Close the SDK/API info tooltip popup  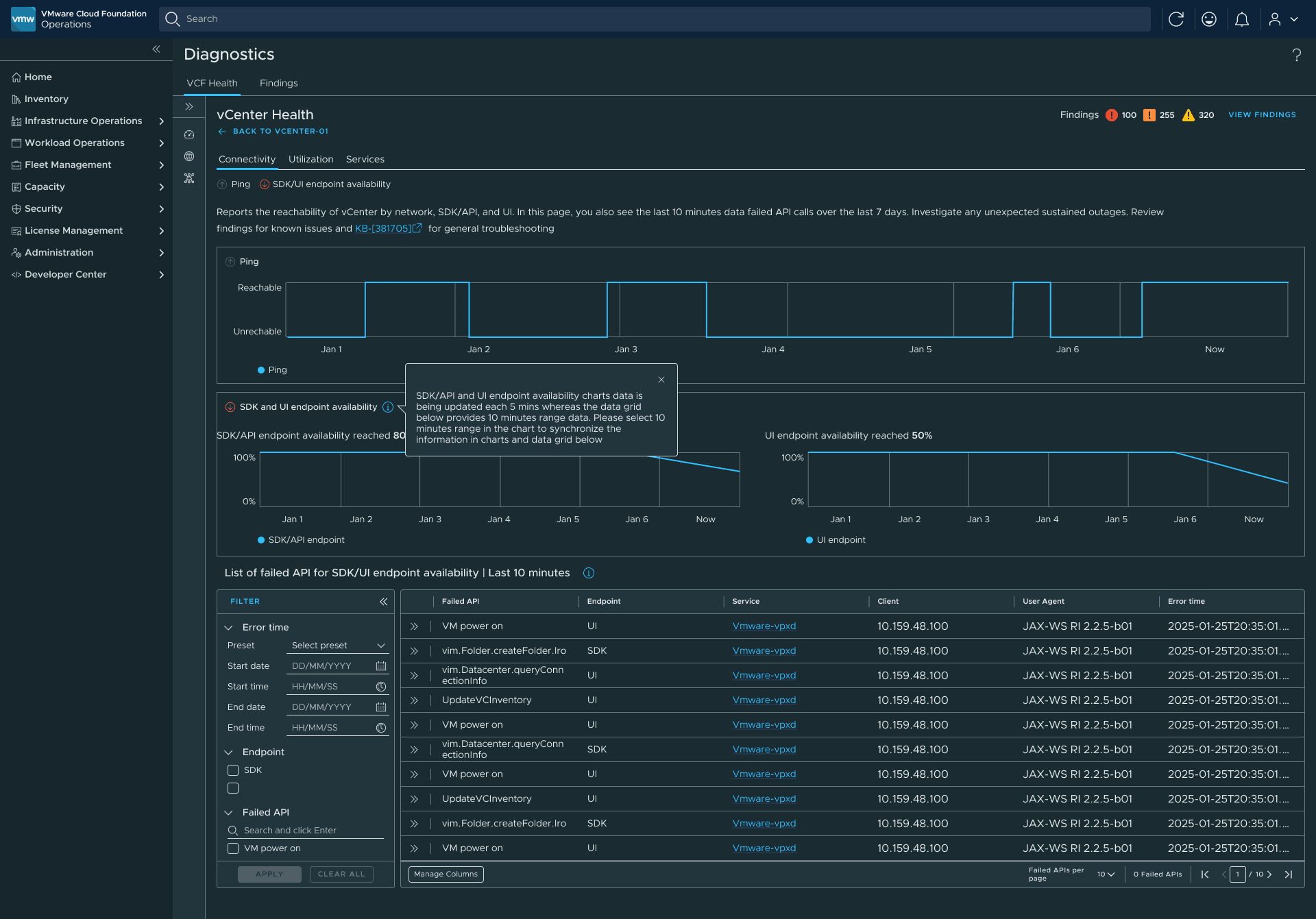coord(661,380)
